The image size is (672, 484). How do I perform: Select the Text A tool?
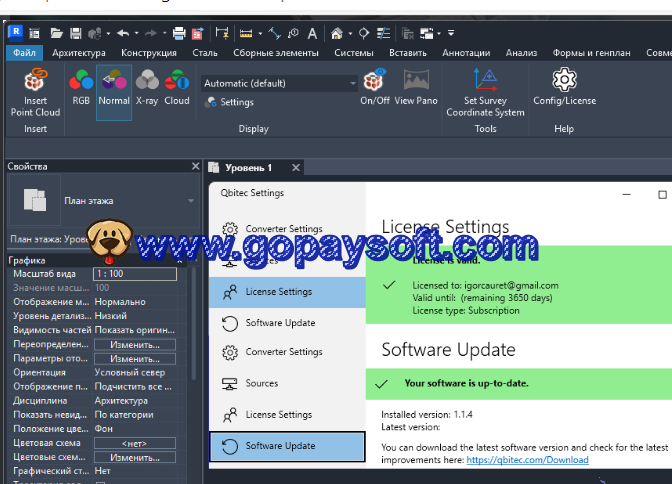point(312,33)
